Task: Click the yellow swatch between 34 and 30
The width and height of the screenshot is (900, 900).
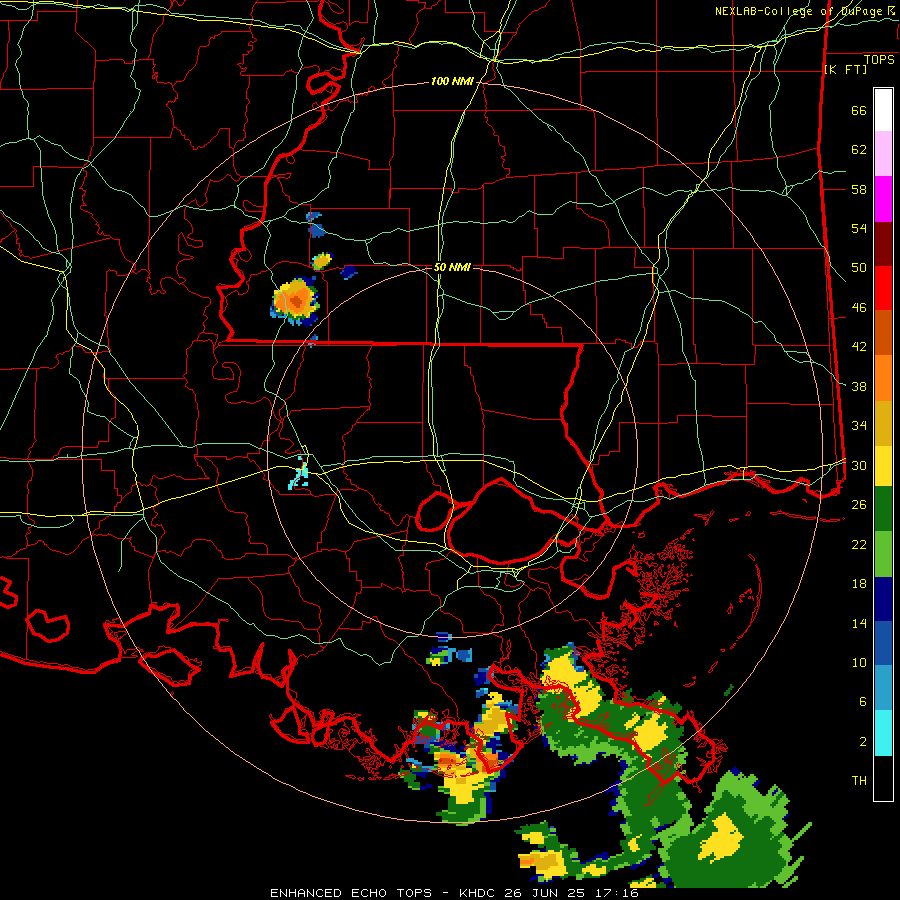Action: pyautogui.click(x=883, y=466)
